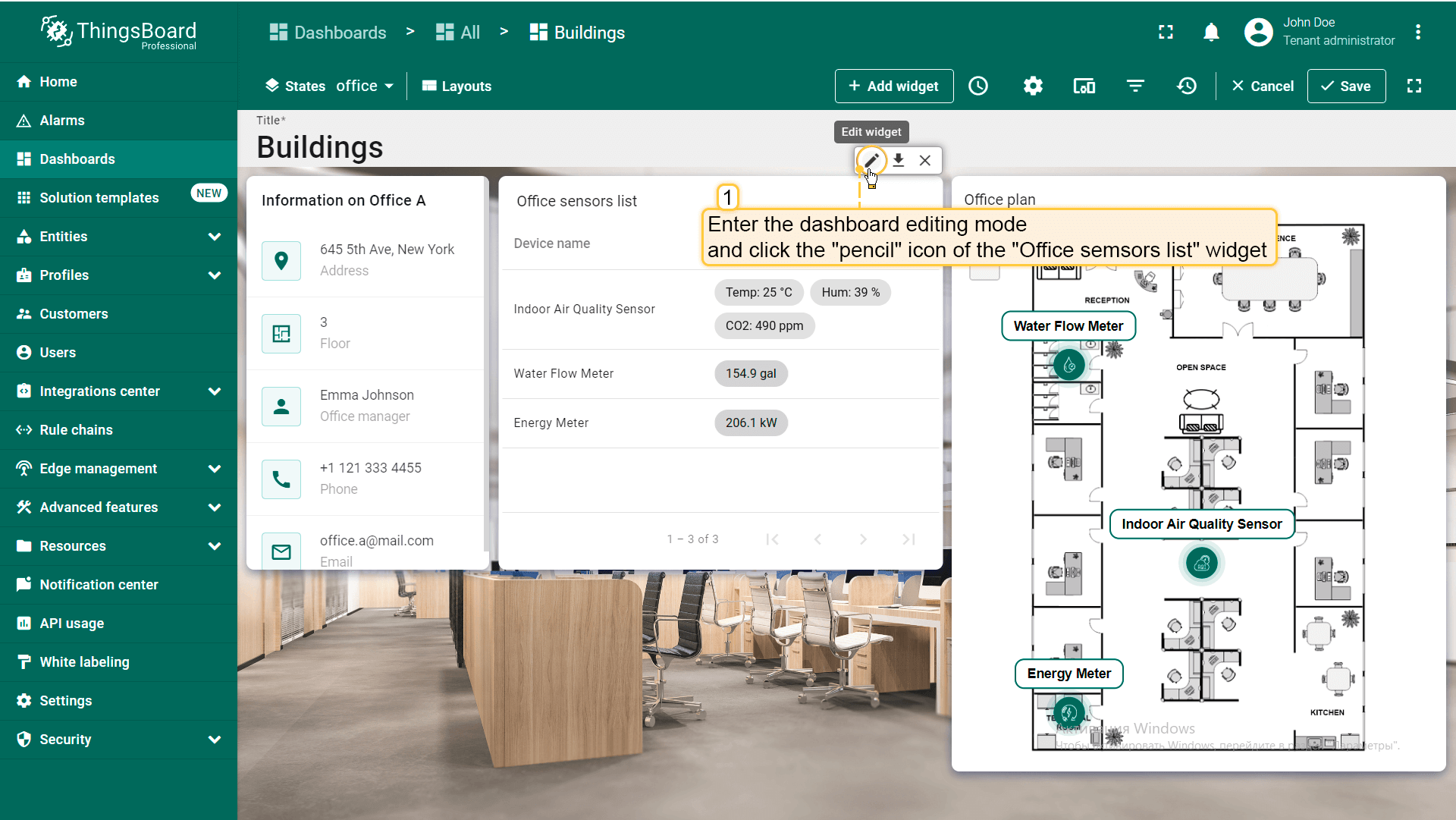1456x820 pixels.
Task: Open version control history icon
Action: tap(1187, 86)
